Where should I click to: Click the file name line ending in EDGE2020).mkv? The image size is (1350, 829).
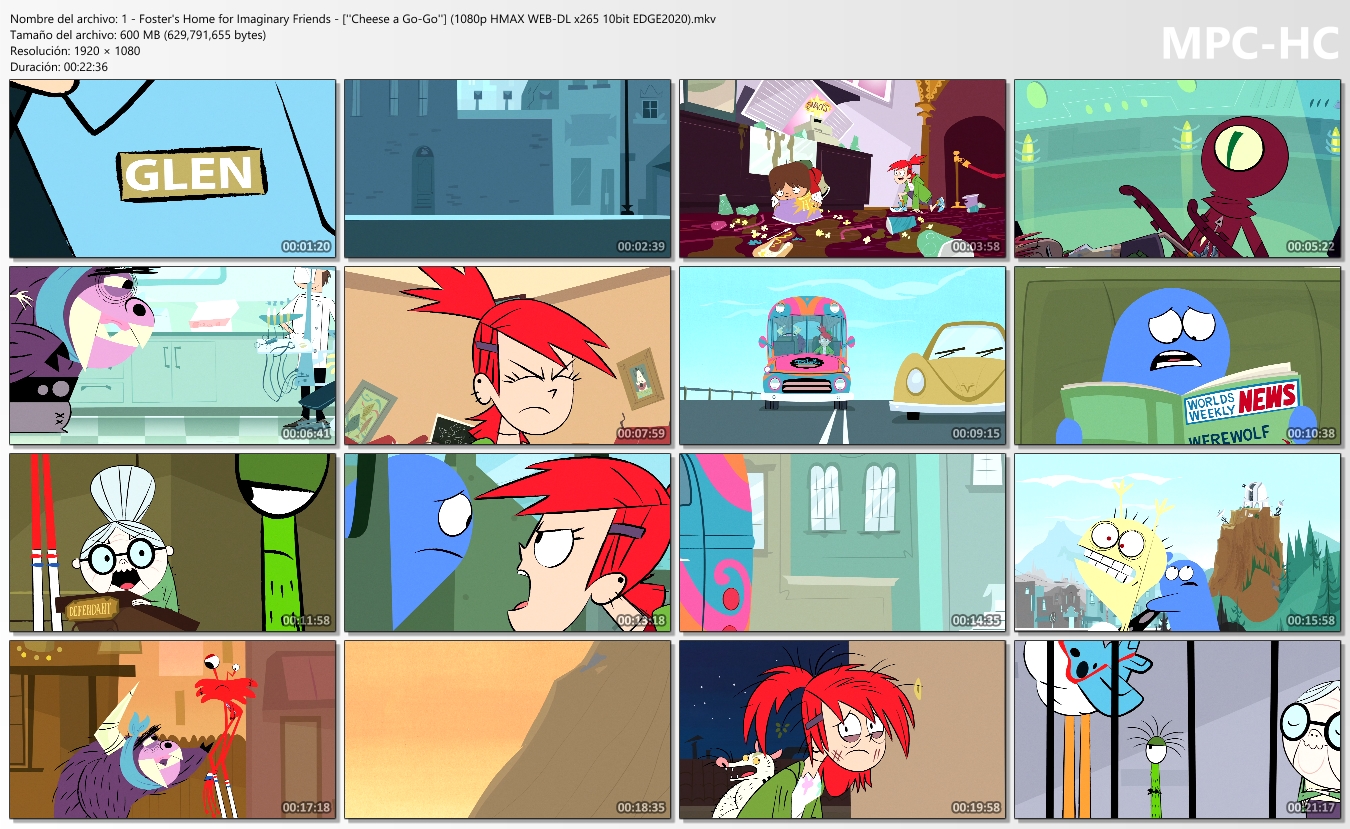363,19
